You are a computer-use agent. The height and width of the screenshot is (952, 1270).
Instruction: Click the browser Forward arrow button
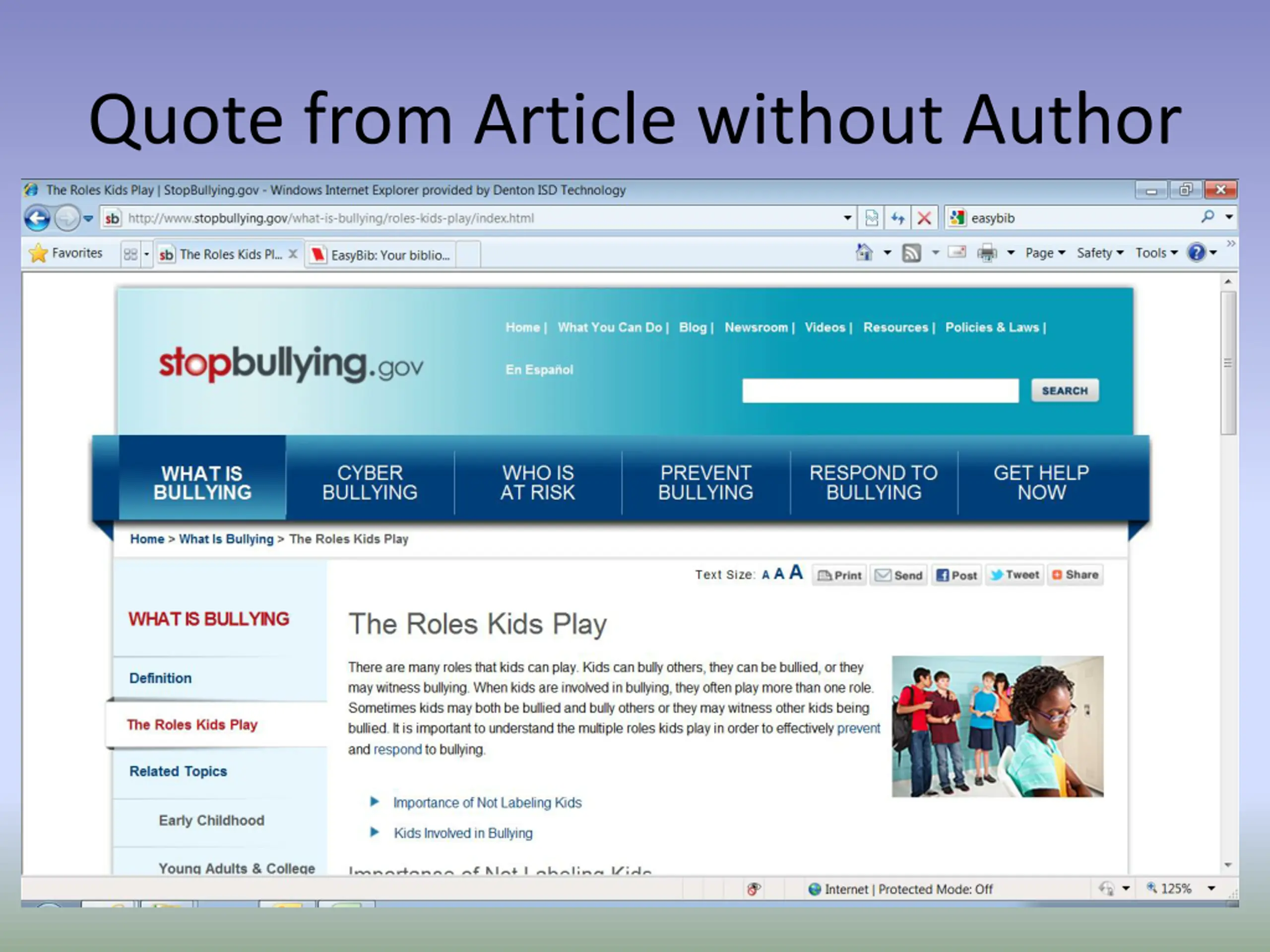67,218
